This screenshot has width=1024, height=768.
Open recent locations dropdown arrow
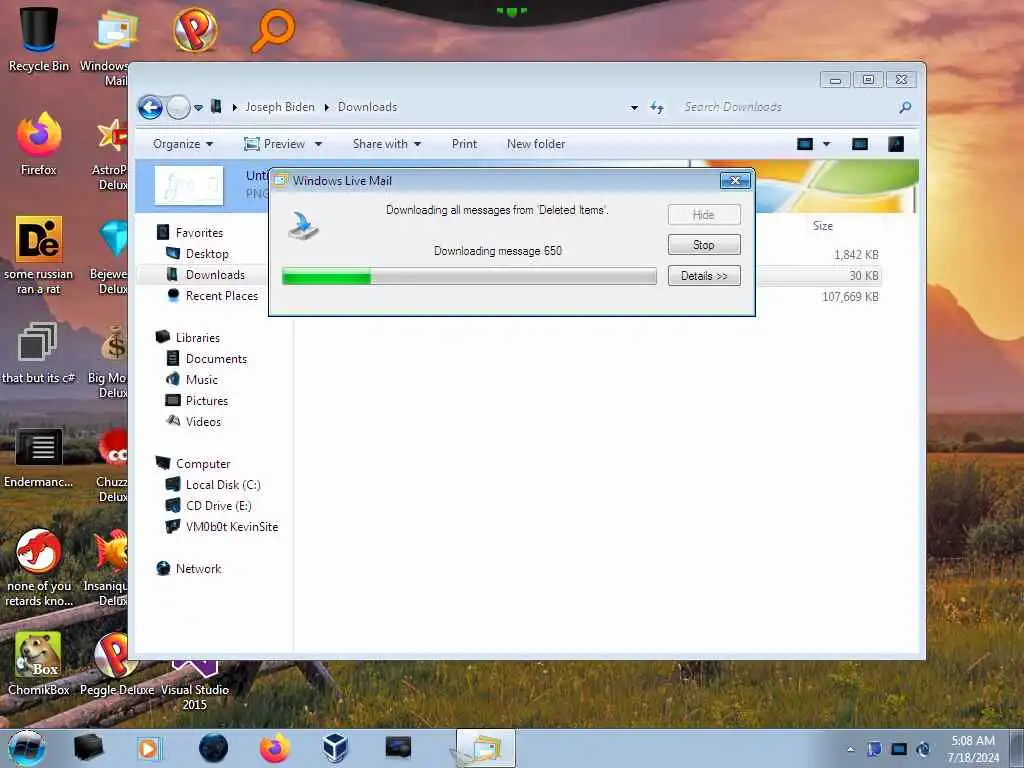point(198,107)
